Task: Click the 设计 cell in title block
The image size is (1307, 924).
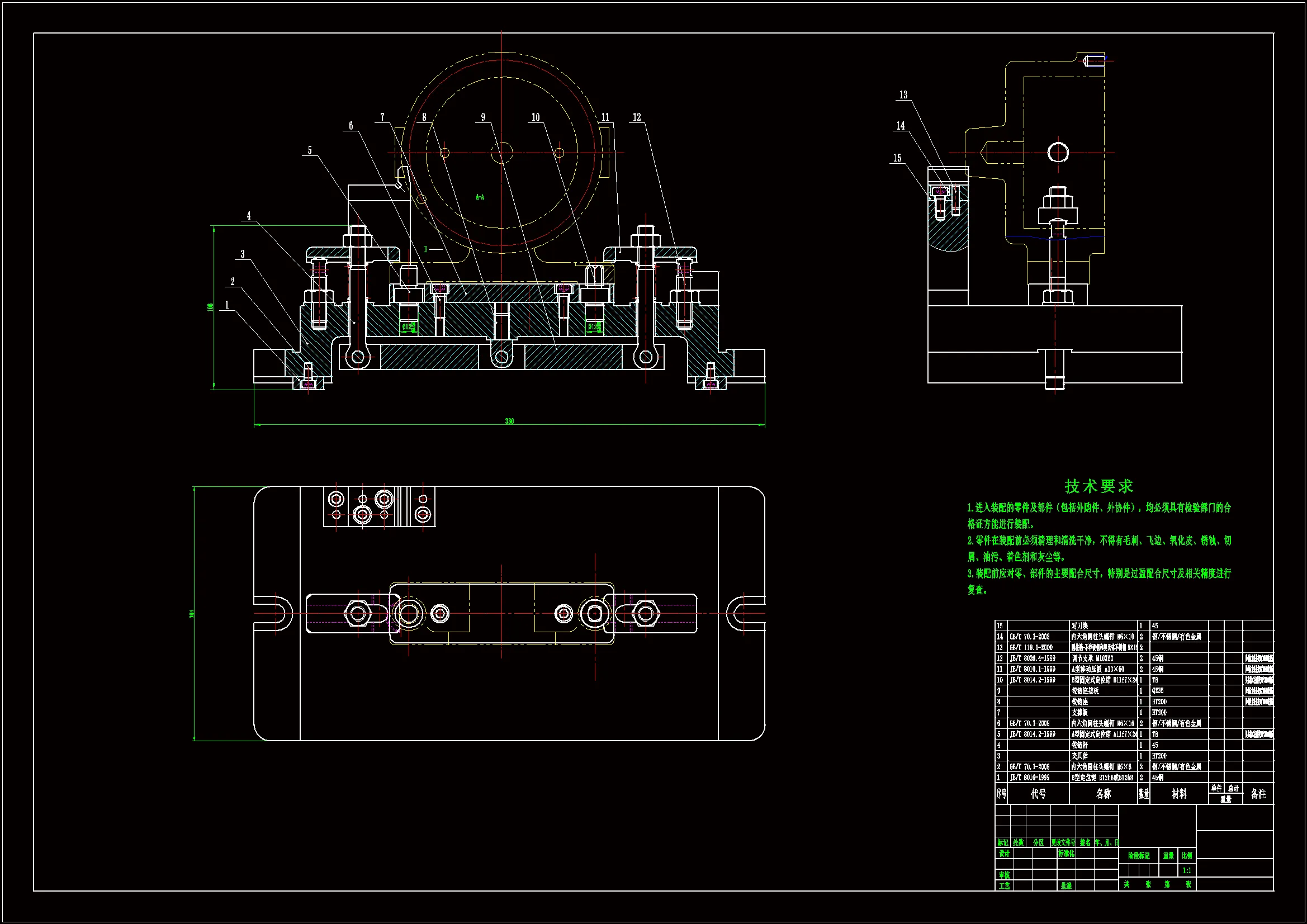Action: click(1004, 854)
